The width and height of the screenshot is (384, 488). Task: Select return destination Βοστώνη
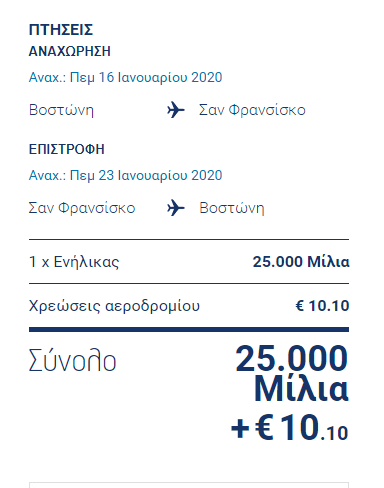point(232,208)
